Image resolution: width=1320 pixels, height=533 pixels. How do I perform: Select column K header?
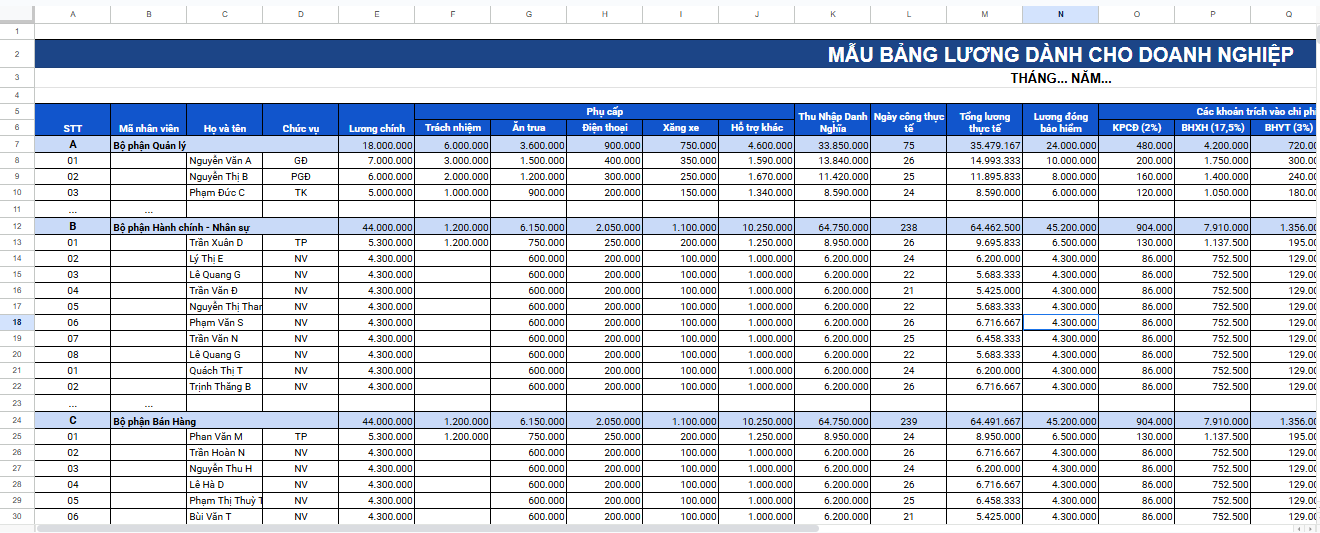coord(832,14)
